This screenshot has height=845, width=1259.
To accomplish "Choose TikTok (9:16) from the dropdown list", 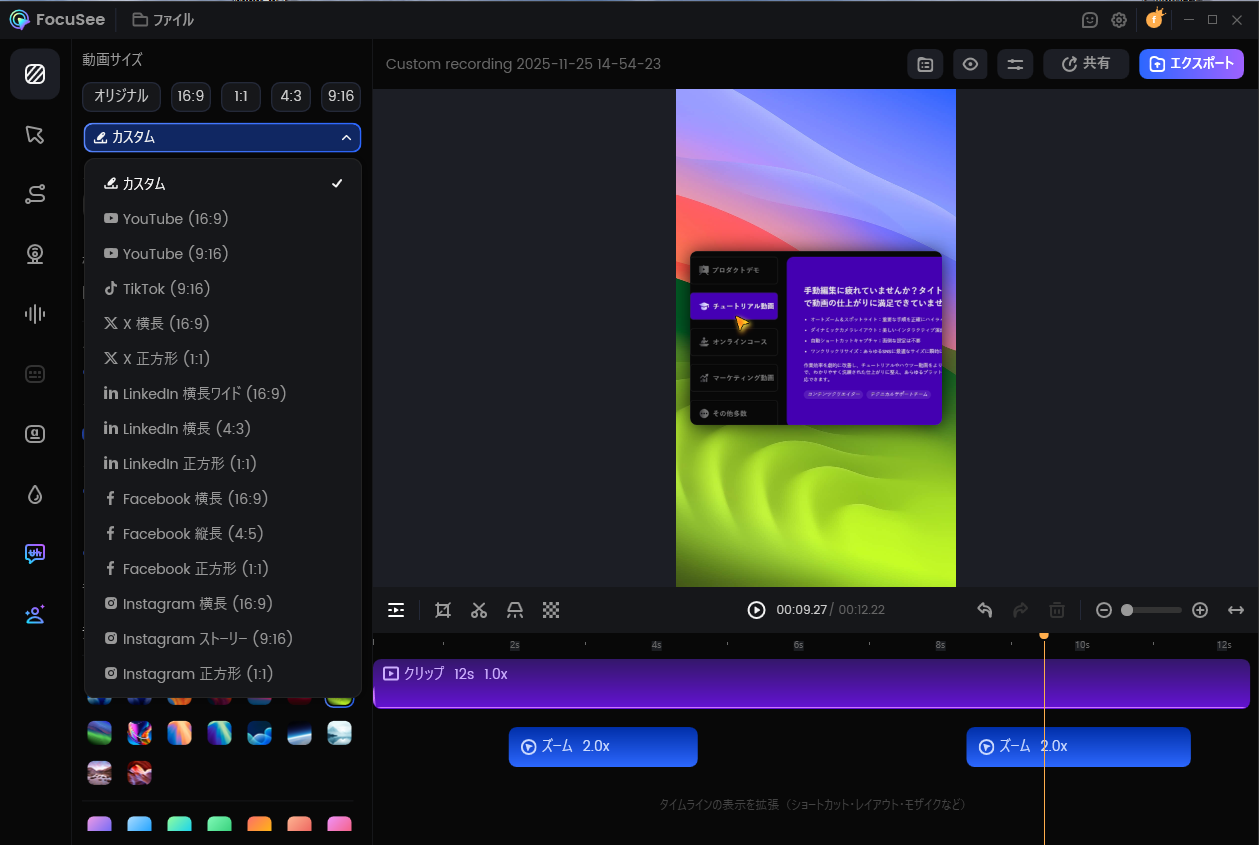I will [x=166, y=289].
